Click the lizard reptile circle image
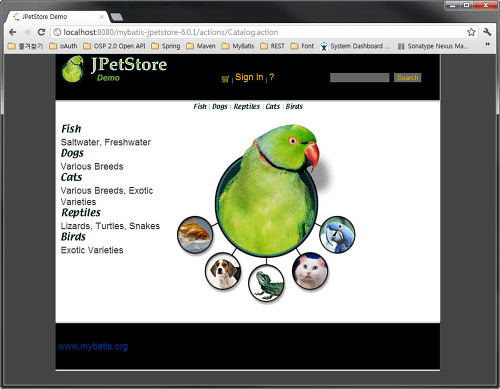Image resolution: width=500 pixels, height=389 pixels. click(266, 283)
